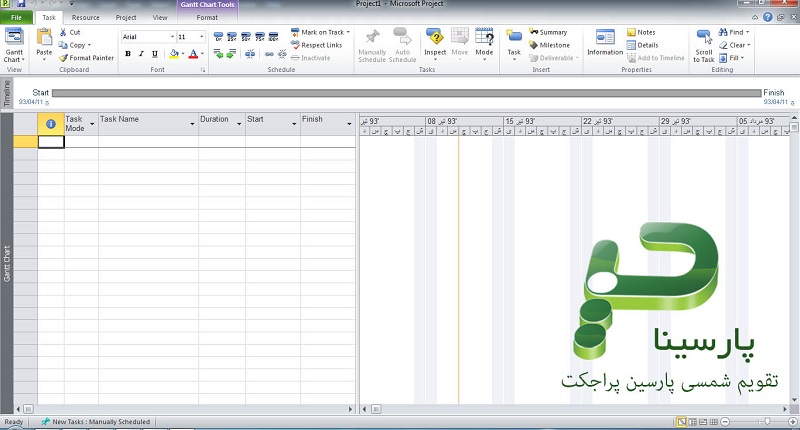Open Finish column filter arrow

pyautogui.click(x=349, y=124)
